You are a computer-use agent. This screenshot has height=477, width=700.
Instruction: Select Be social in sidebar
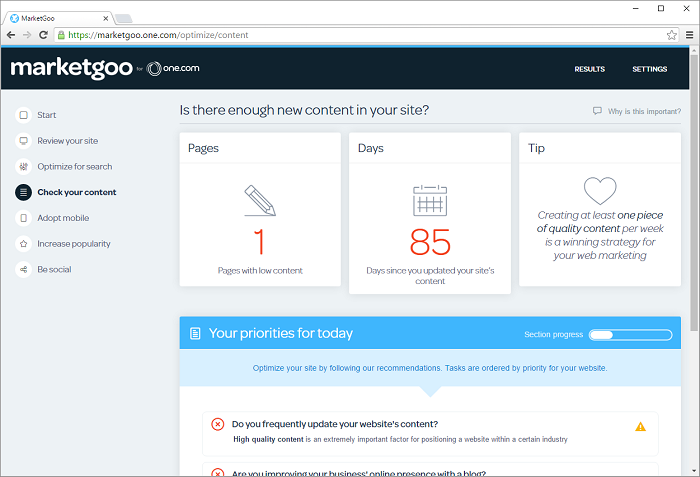point(54,269)
